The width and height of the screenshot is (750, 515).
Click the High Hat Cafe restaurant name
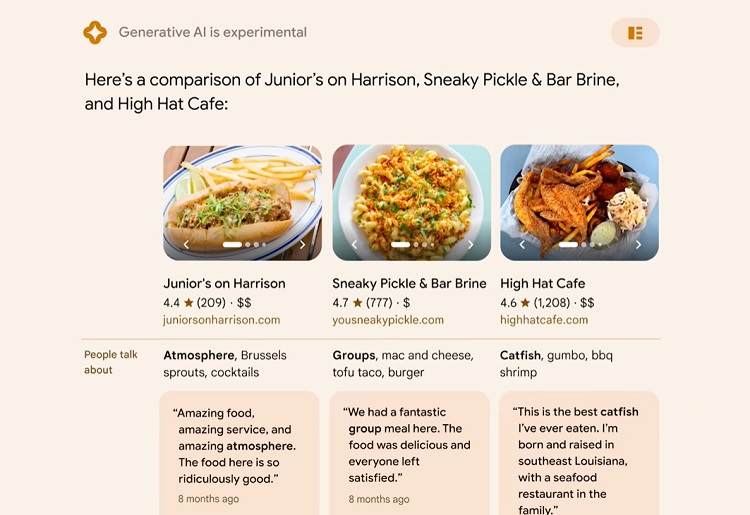[x=542, y=283]
